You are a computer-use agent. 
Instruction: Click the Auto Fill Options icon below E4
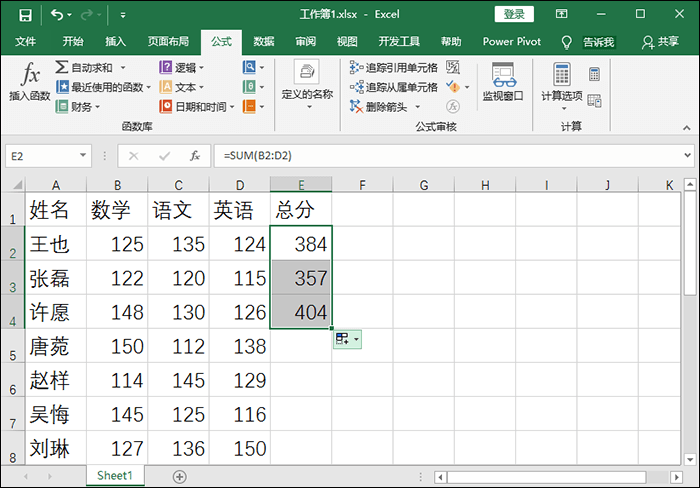[x=348, y=340]
